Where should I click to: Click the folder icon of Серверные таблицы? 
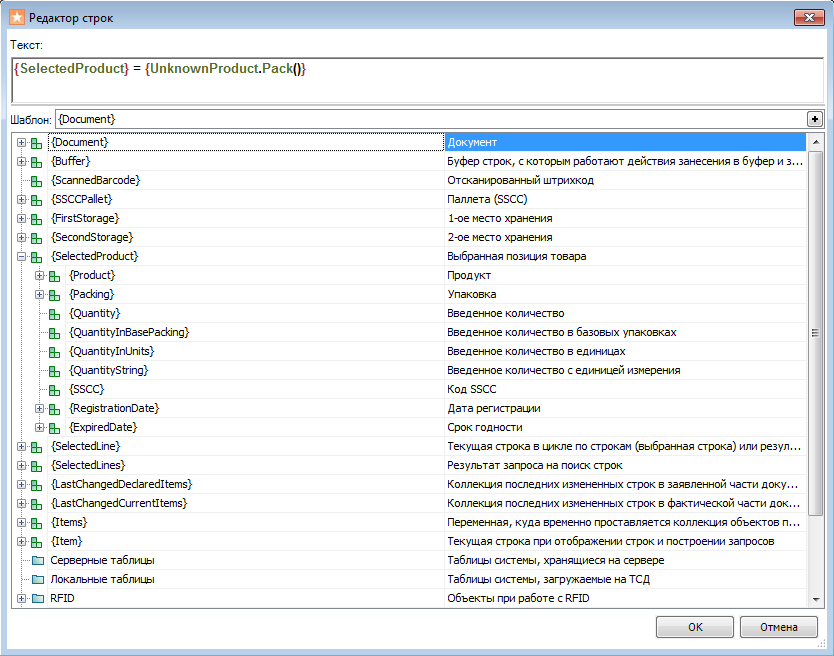38,560
